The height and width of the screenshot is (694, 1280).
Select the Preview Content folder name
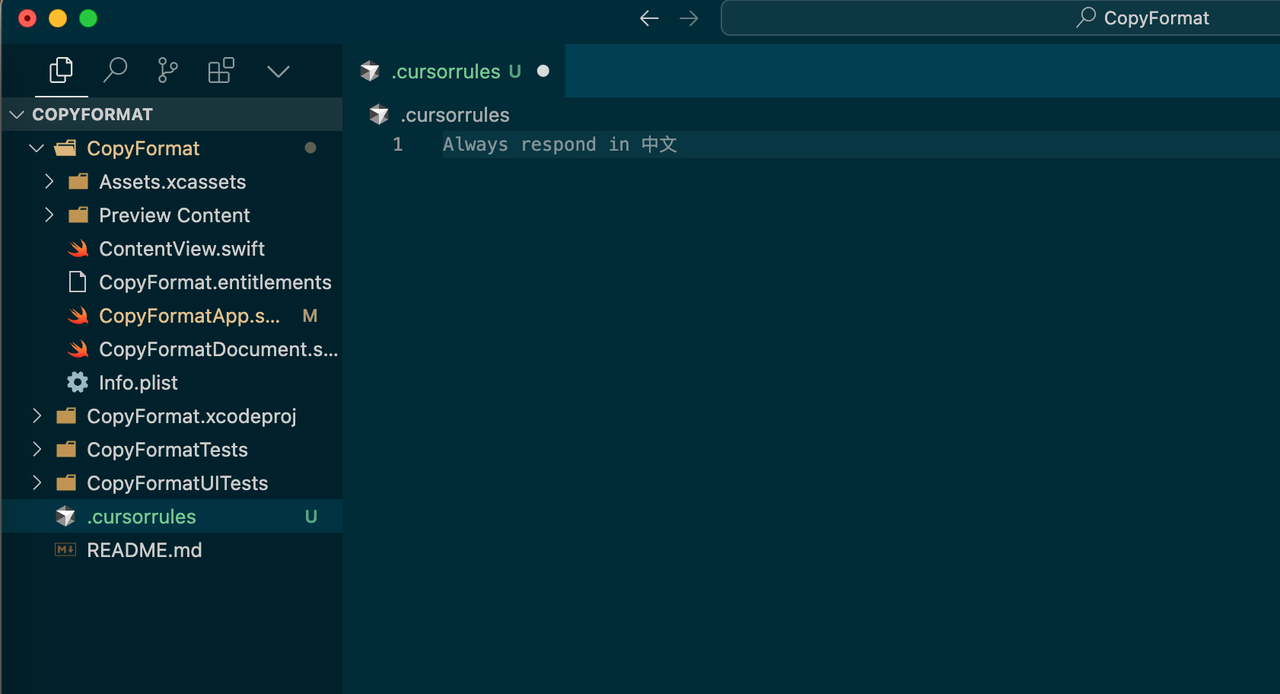click(174, 215)
